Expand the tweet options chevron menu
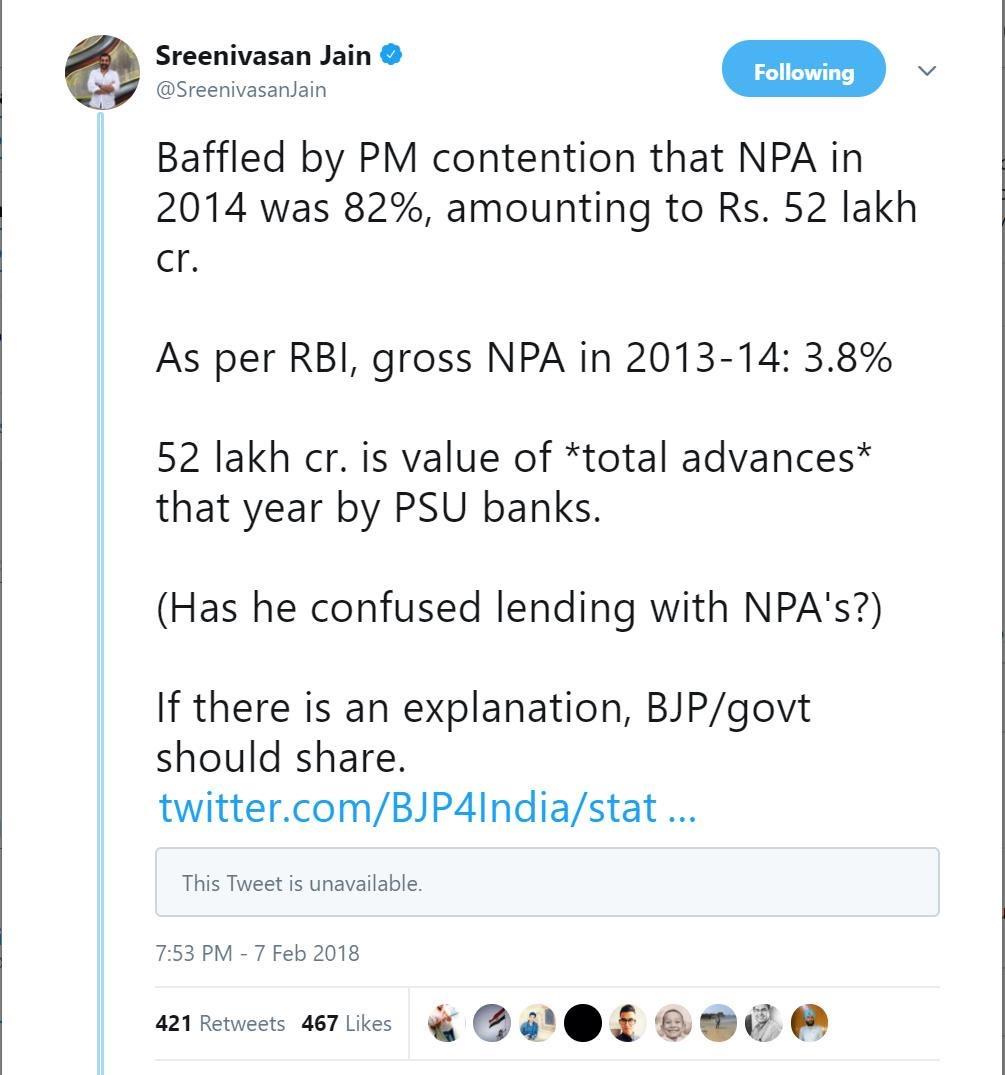Viewport: 1005px width, 1075px height. coord(927,71)
